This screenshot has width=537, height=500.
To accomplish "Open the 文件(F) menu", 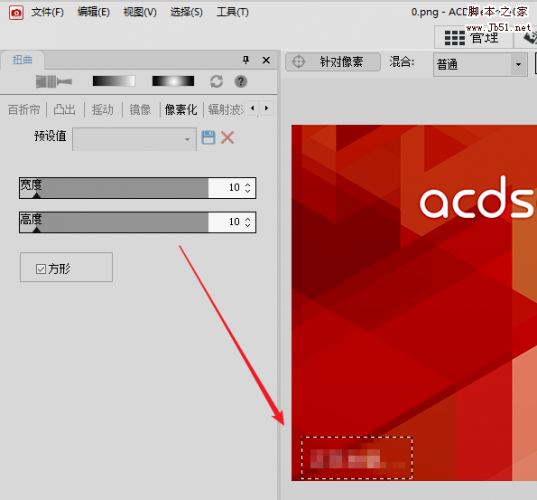I will tap(47, 12).
